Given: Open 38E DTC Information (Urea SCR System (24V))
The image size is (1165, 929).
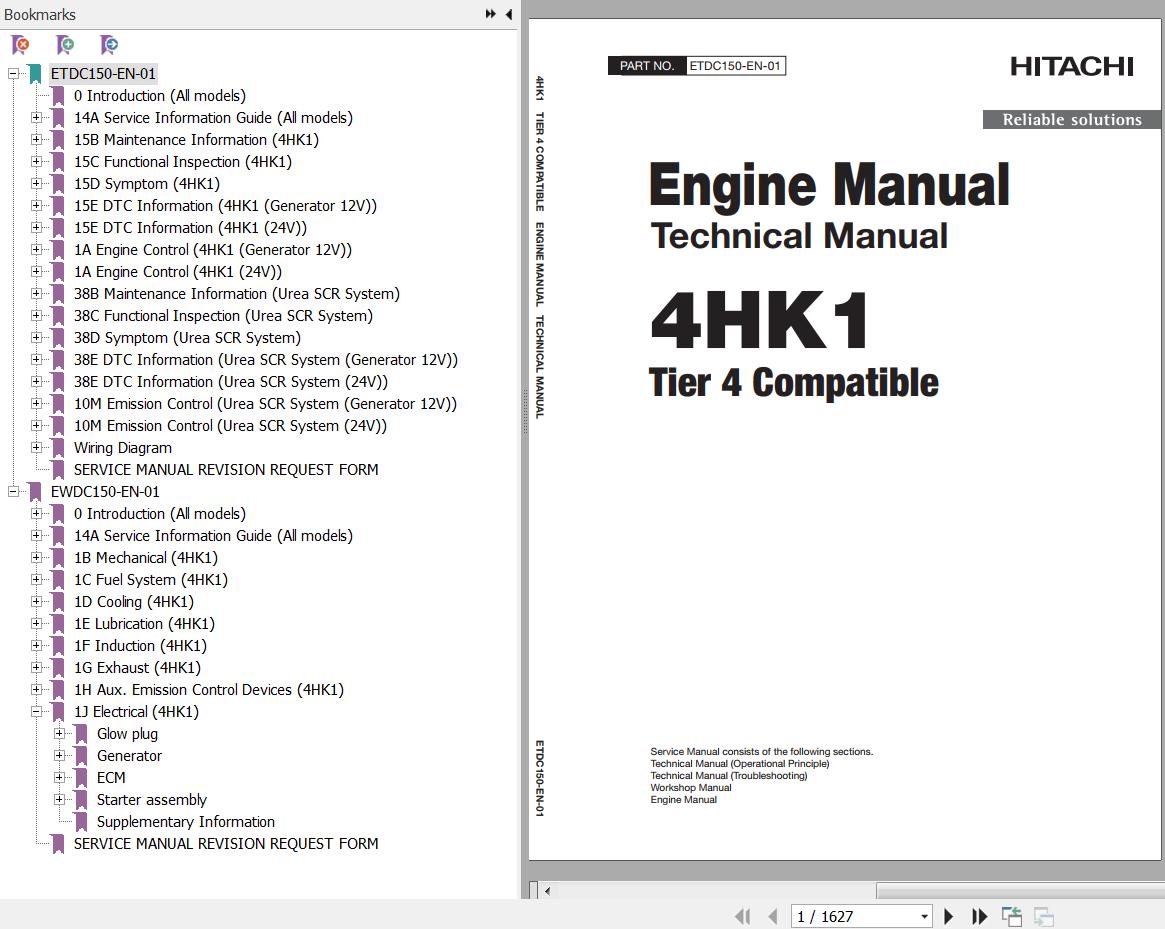Looking at the screenshot, I should (230, 381).
